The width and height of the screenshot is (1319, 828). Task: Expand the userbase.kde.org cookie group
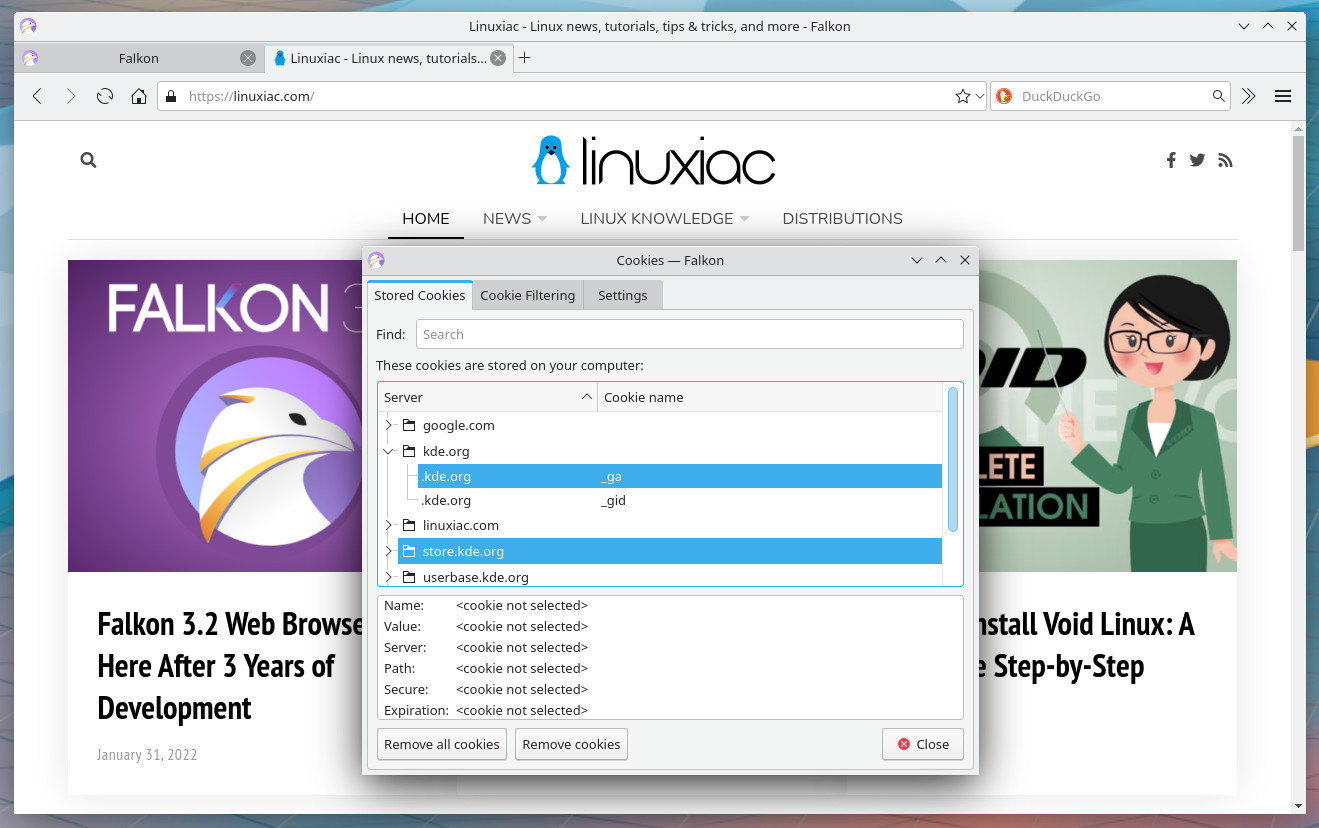point(389,577)
